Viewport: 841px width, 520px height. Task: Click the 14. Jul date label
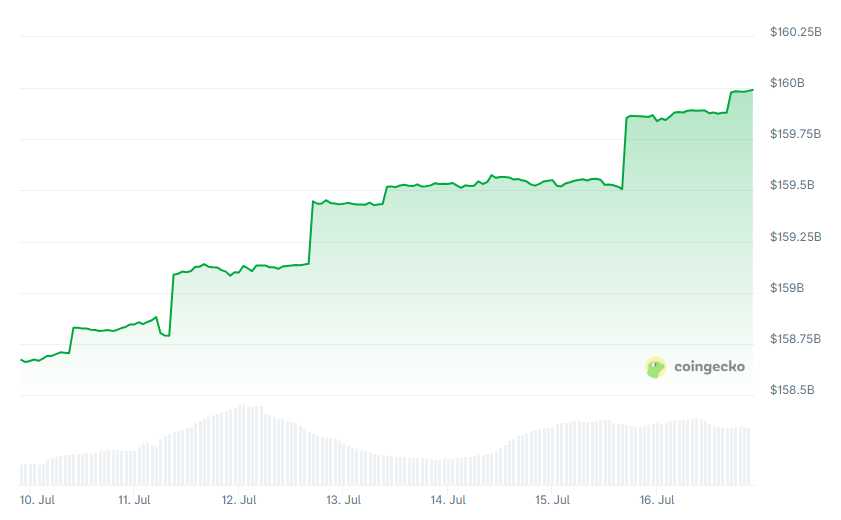[x=448, y=499]
